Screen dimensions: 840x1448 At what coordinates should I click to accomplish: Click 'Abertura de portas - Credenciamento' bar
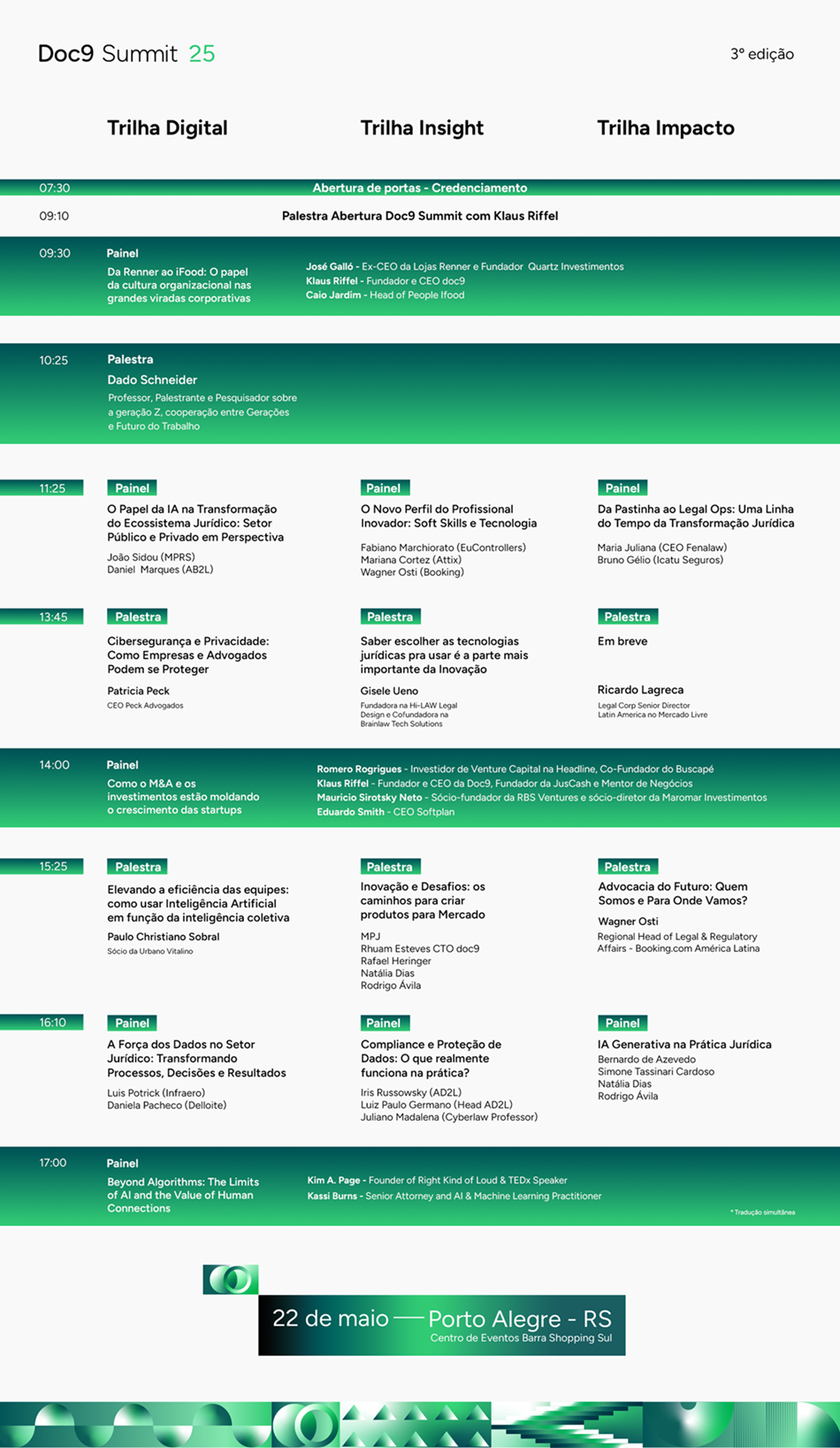(x=420, y=188)
